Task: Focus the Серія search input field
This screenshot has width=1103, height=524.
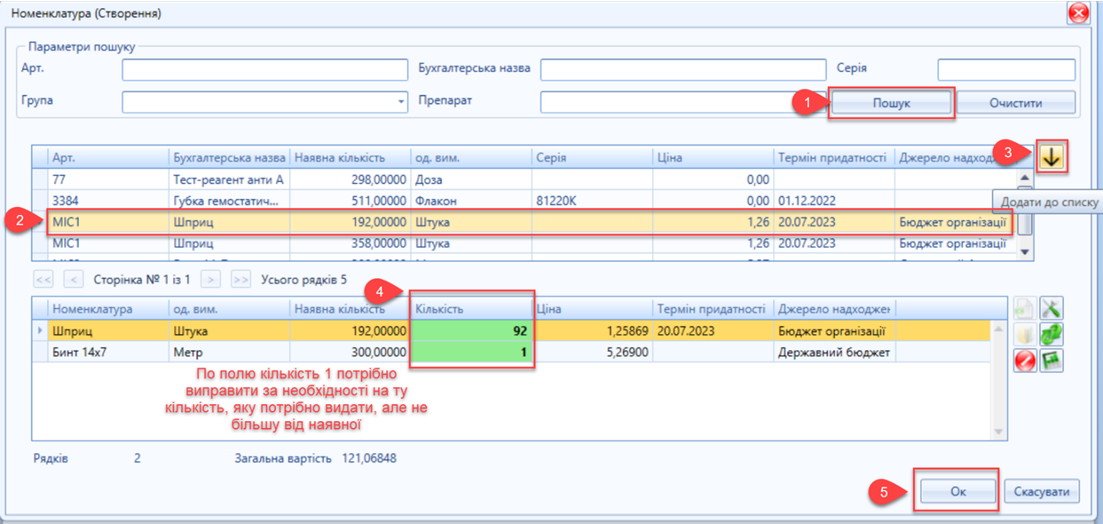Action: point(1006,70)
